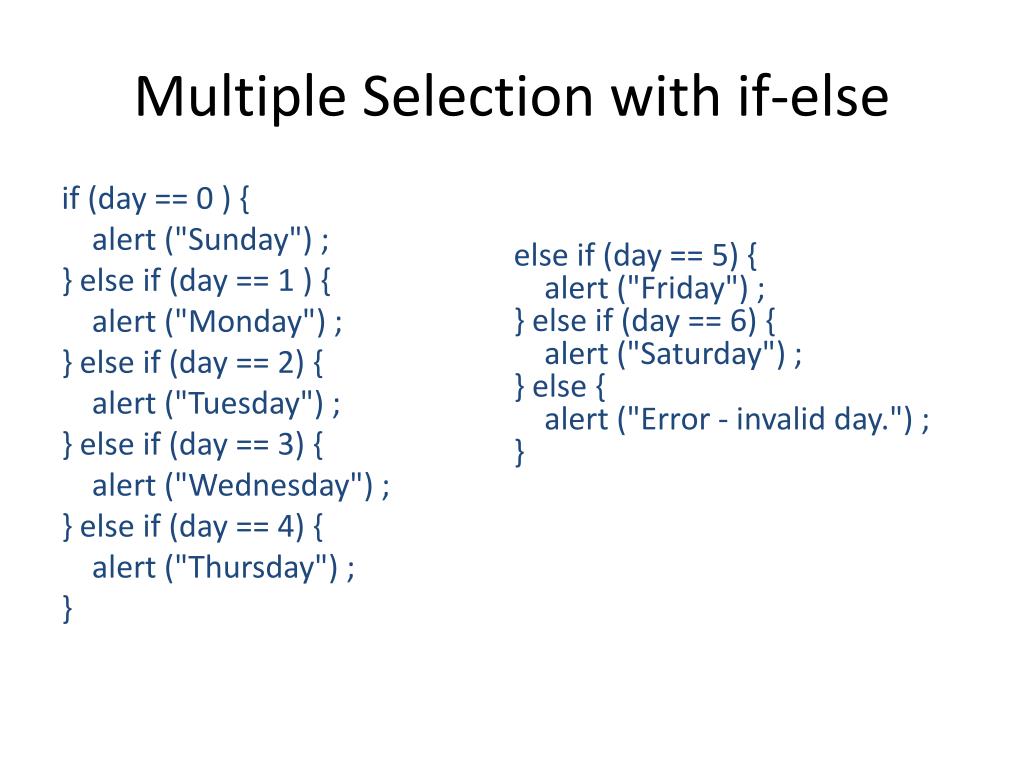Viewport: 1024px width, 768px height.
Task: Select the alert ("Tuesday") statement
Action: point(216,404)
